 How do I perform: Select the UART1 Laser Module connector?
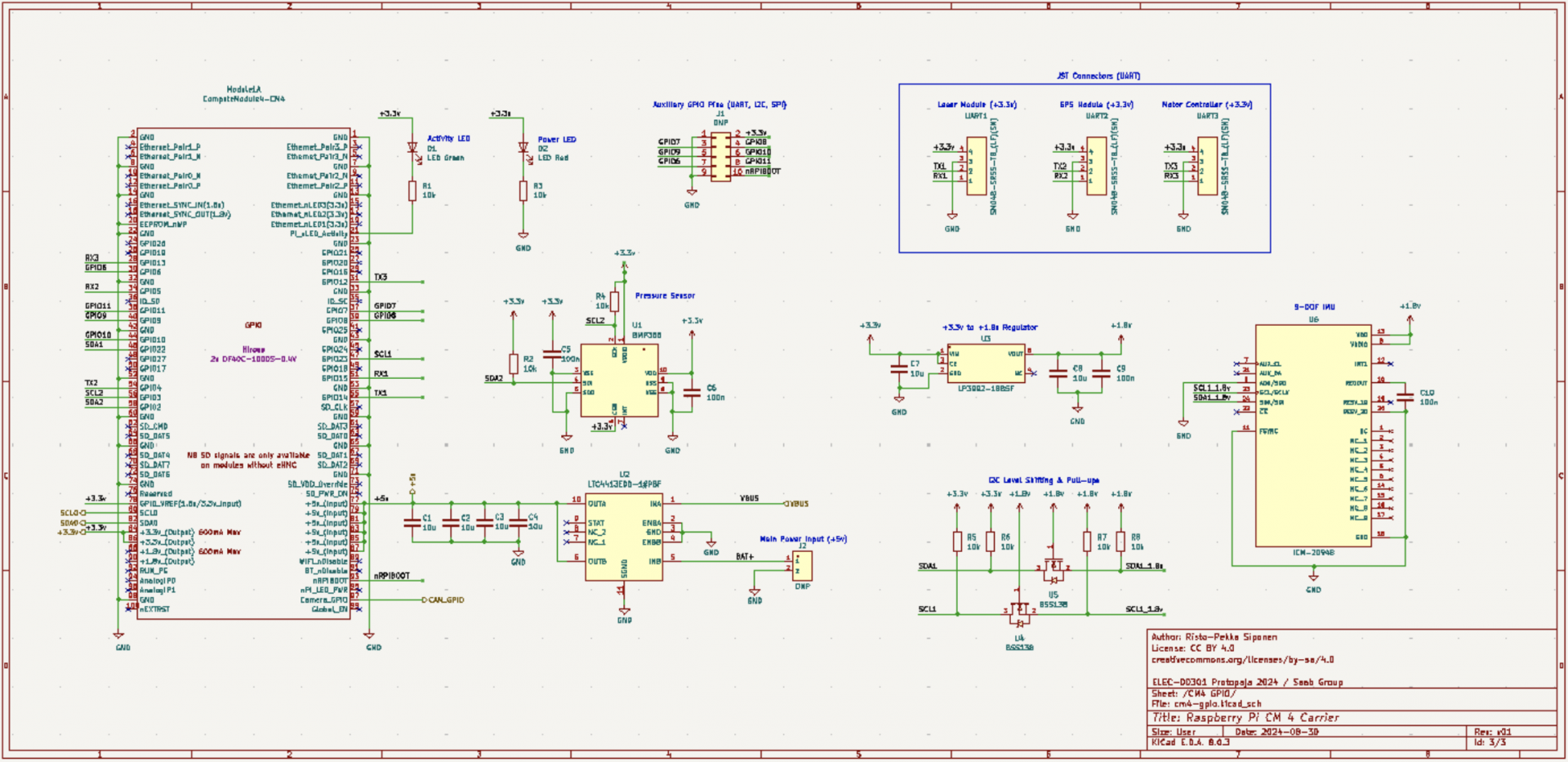point(976,166)
